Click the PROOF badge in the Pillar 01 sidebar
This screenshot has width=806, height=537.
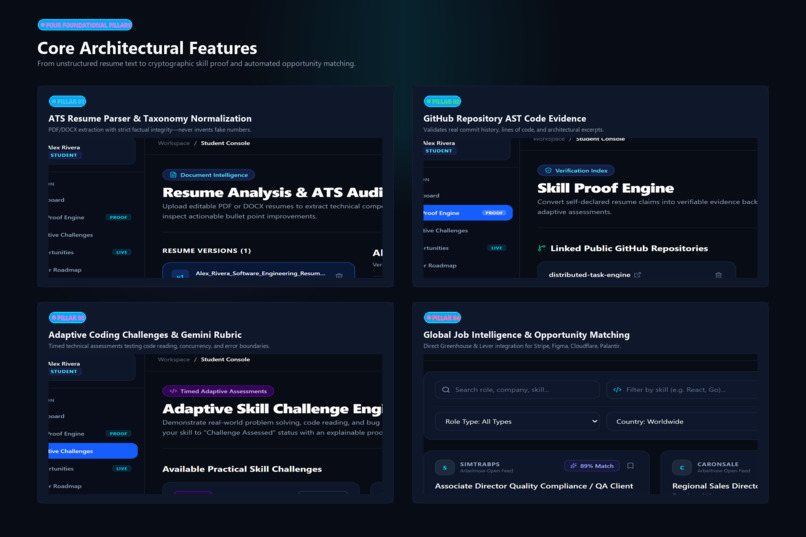(x=118, y=217)
